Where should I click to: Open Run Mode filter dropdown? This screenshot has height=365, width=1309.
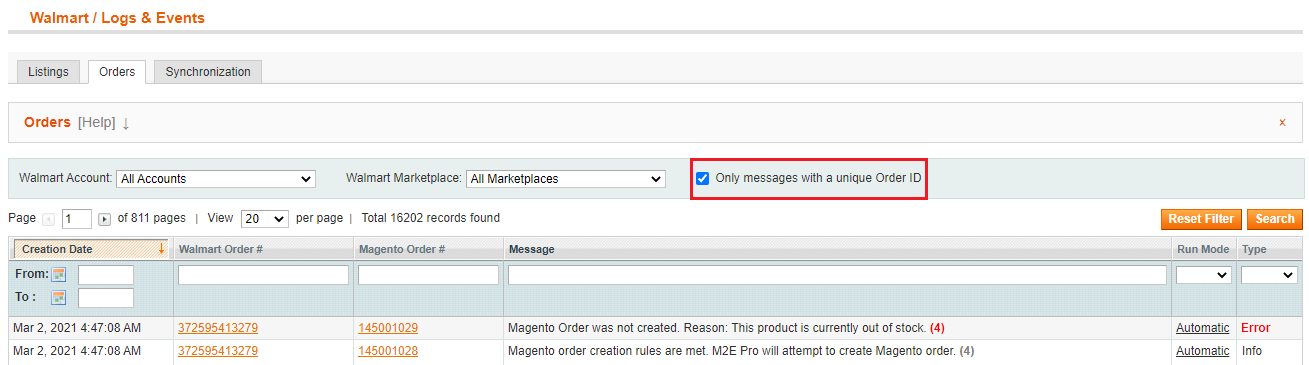click(1203, 275)
